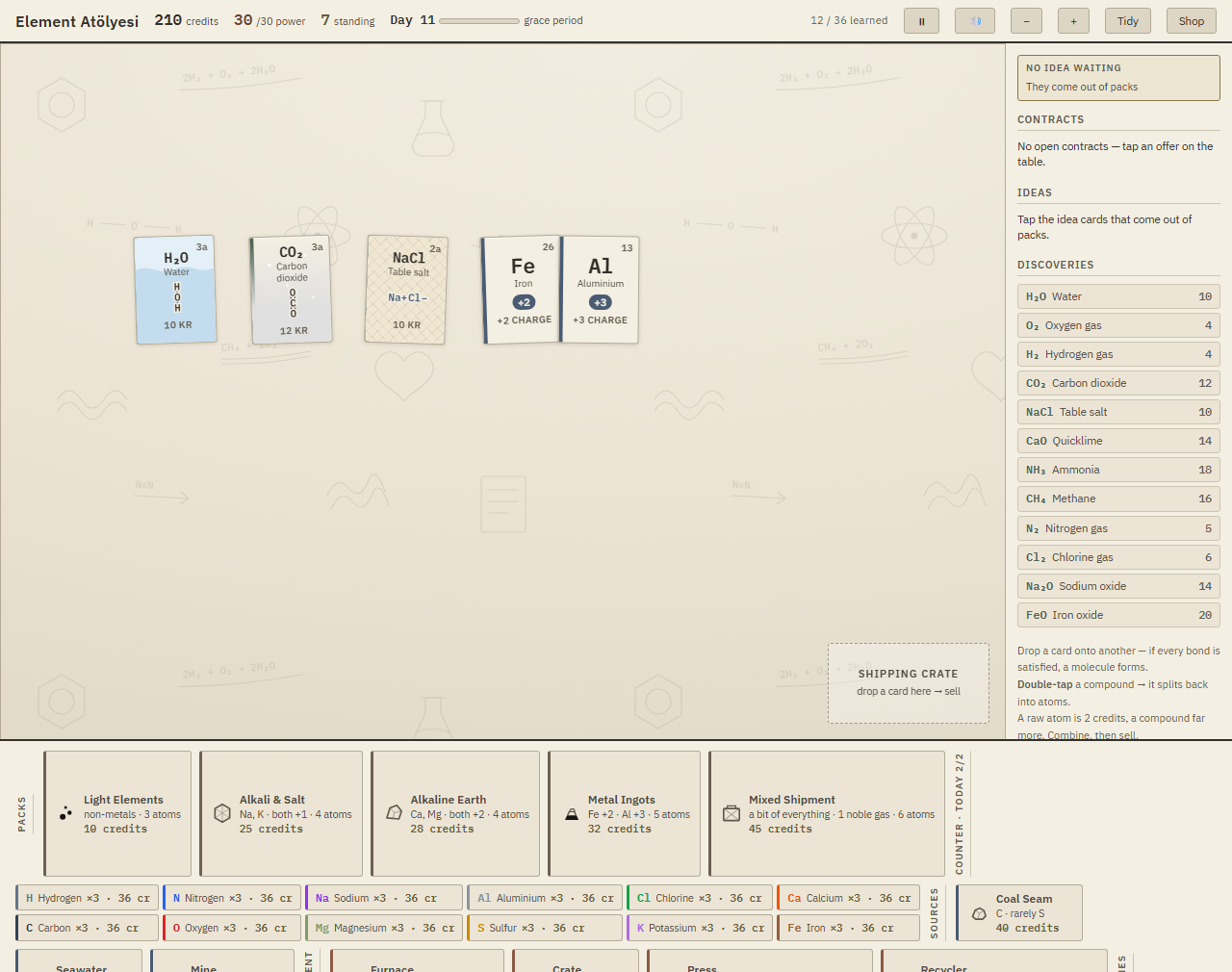
Task: Open the O₂ Oxygen gas discovery row
Action: pyautogui.click(x=1118, y=325)
